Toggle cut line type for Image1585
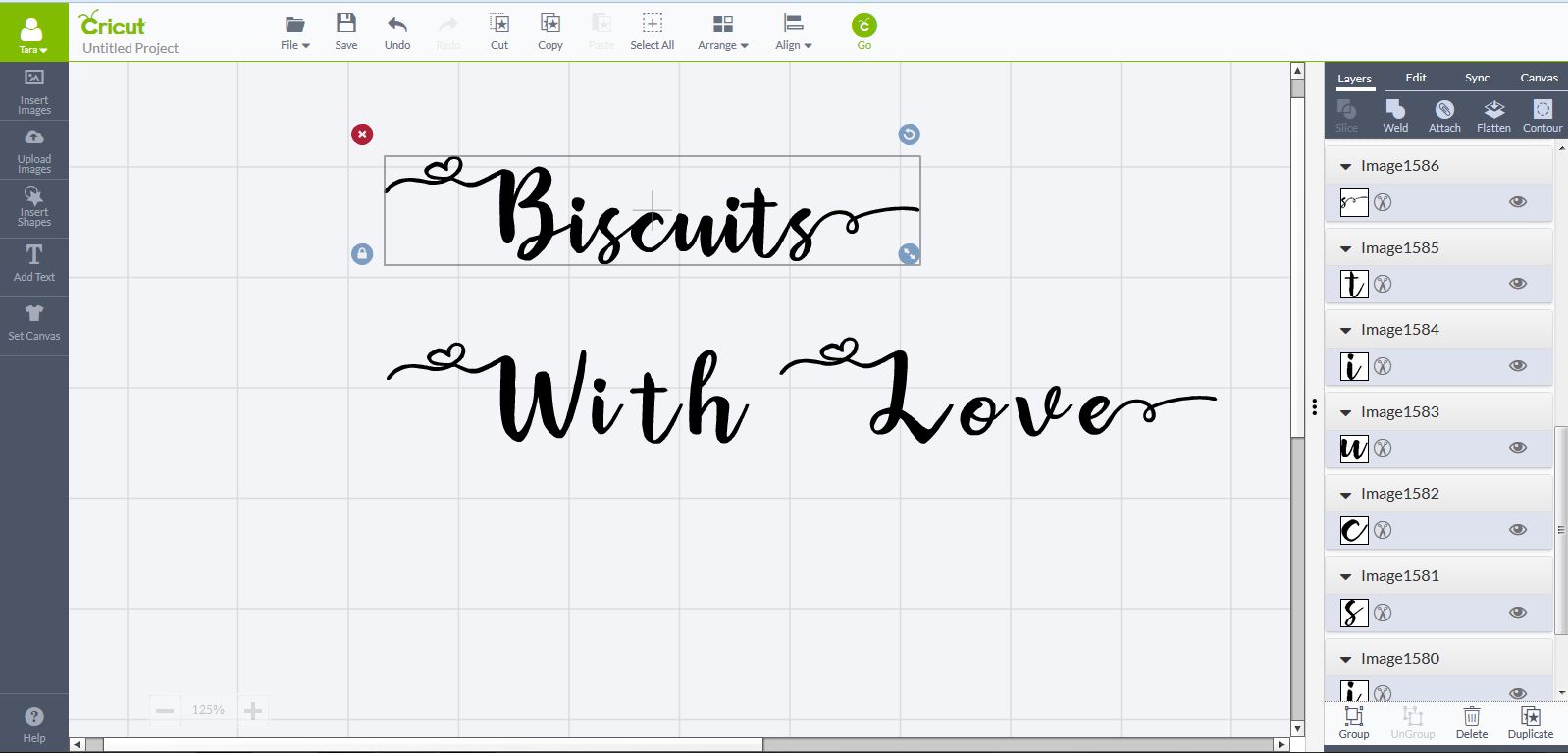Viewport: 1568px width, 753px height. point(1383,284)
